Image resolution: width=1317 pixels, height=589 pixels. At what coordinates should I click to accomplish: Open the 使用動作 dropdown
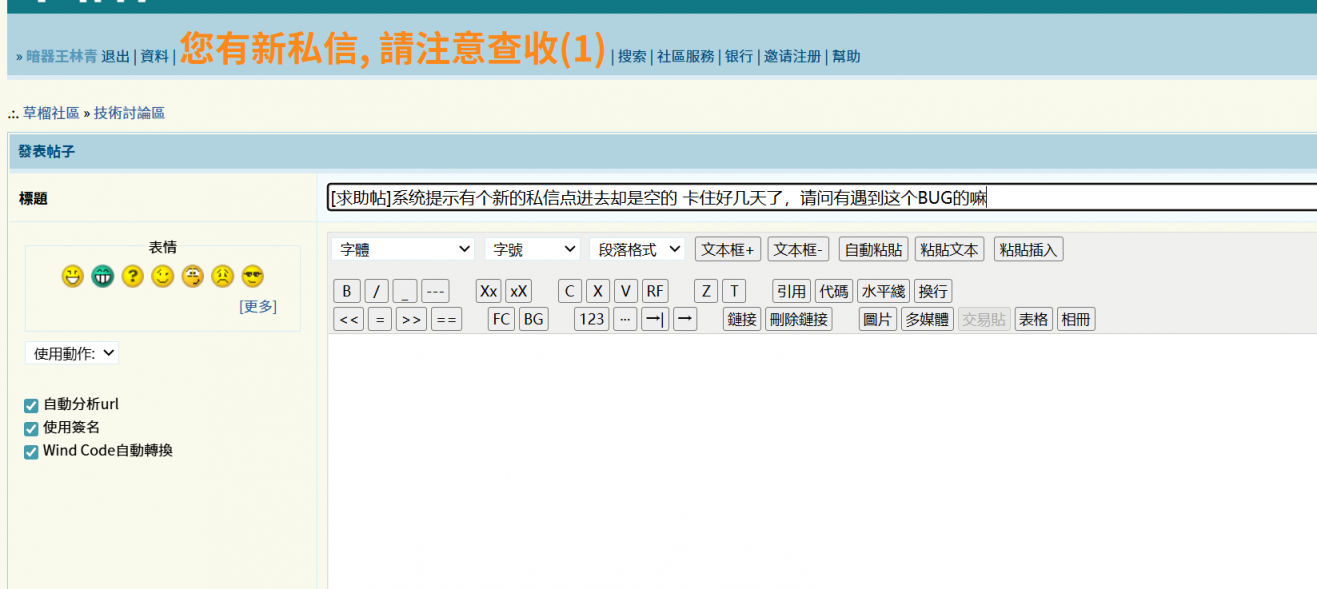pos(72,353)
